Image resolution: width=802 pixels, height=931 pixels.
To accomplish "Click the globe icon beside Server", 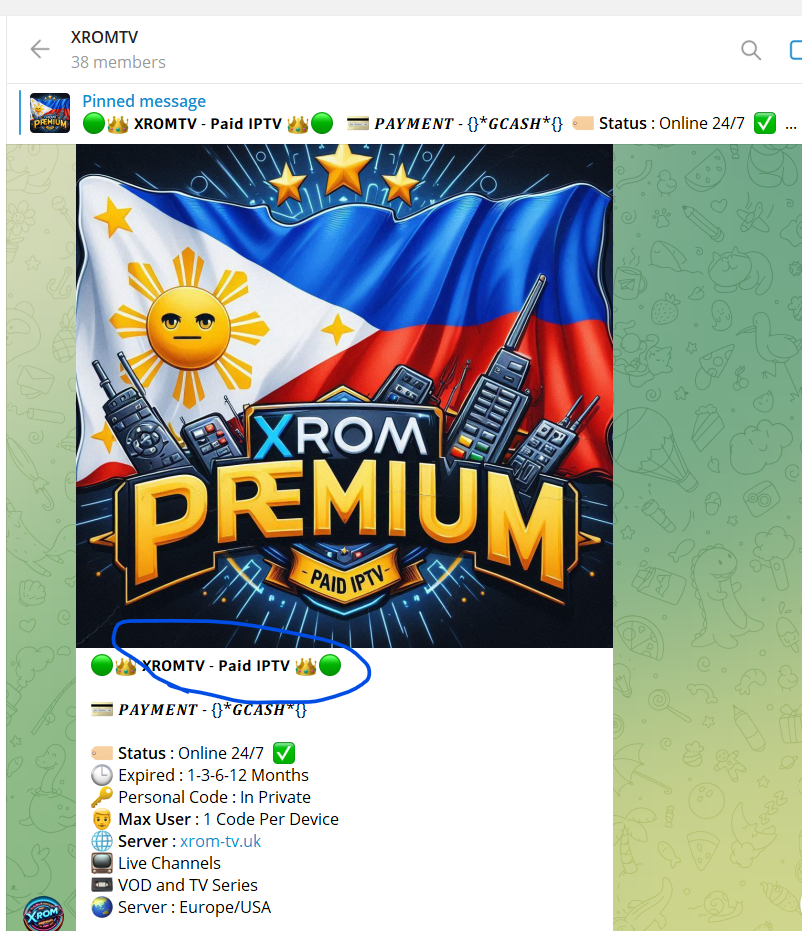I will (x=102, y=841).
